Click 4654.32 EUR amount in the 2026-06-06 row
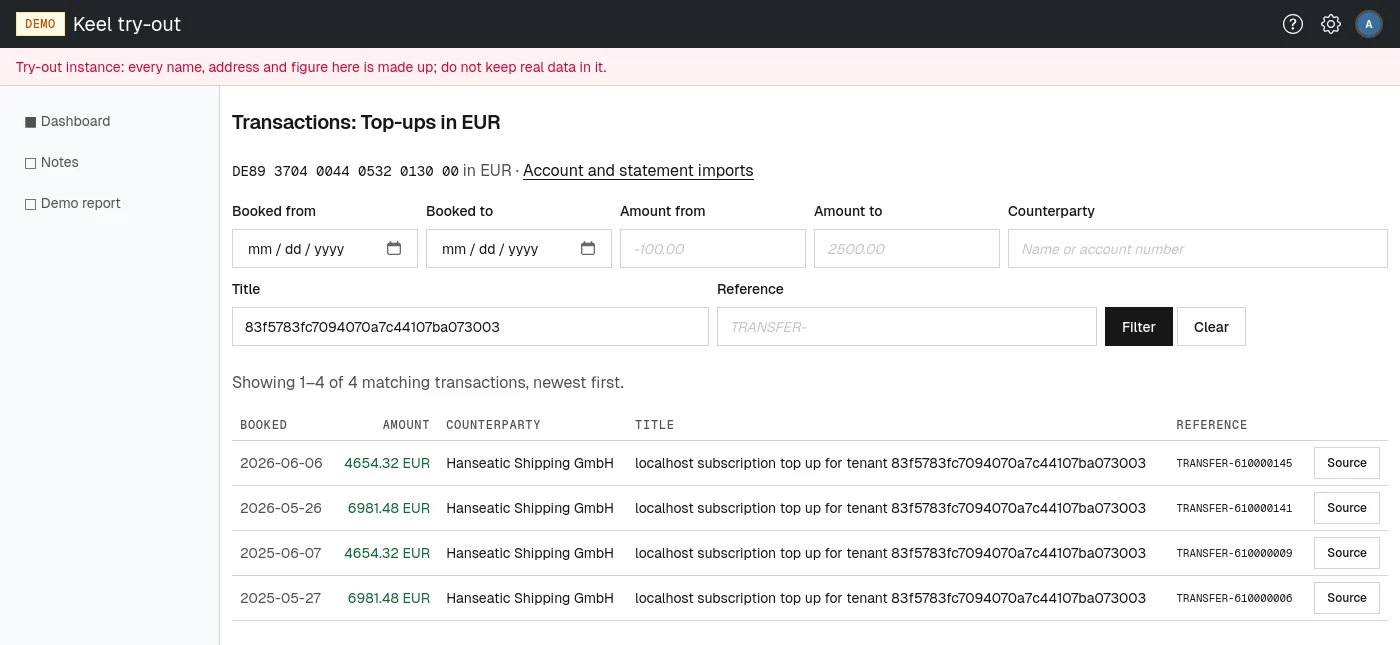The image size is (1400, 645). coord(387,463)
